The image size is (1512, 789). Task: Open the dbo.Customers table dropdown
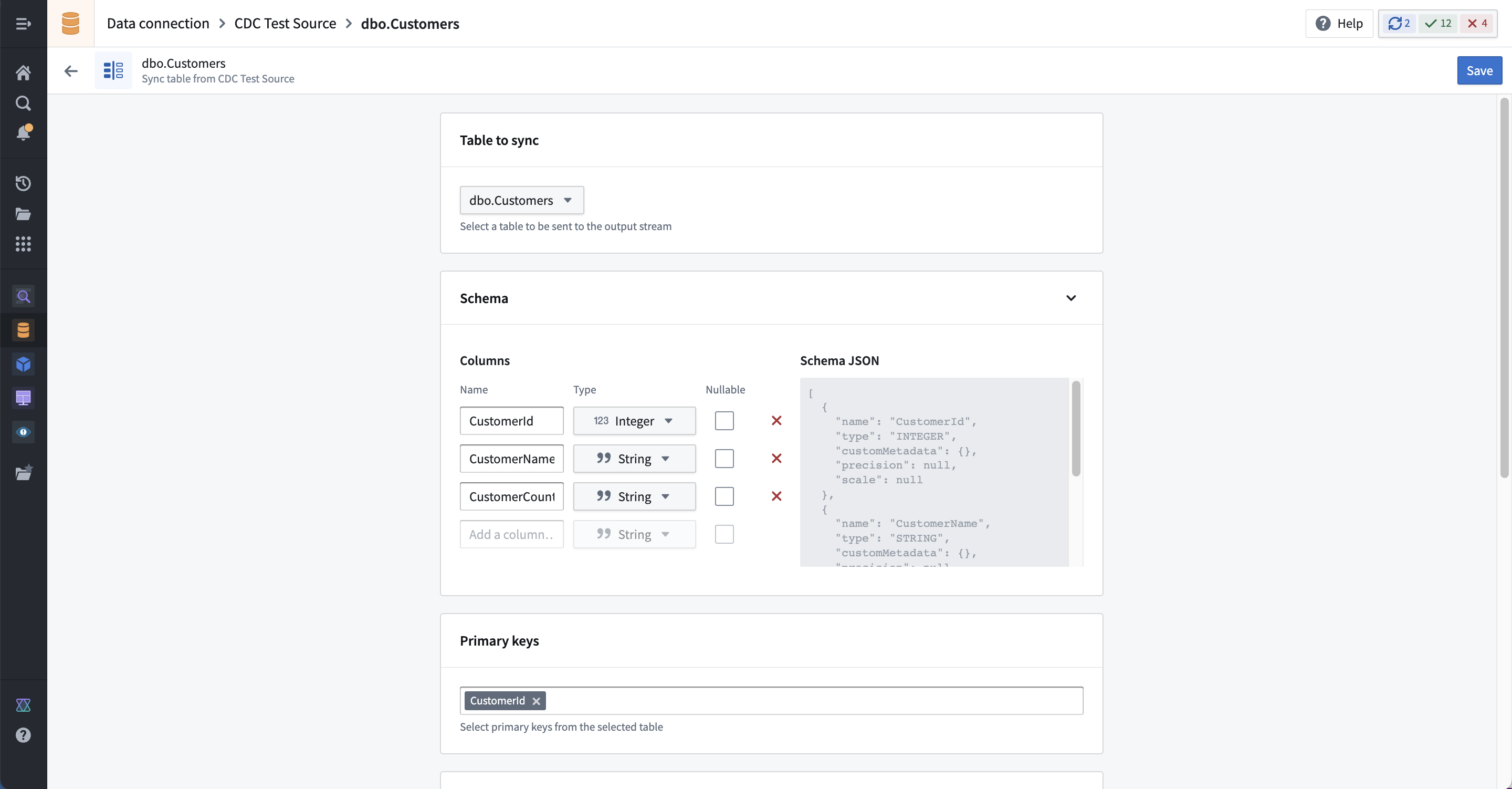coord(522,200)
